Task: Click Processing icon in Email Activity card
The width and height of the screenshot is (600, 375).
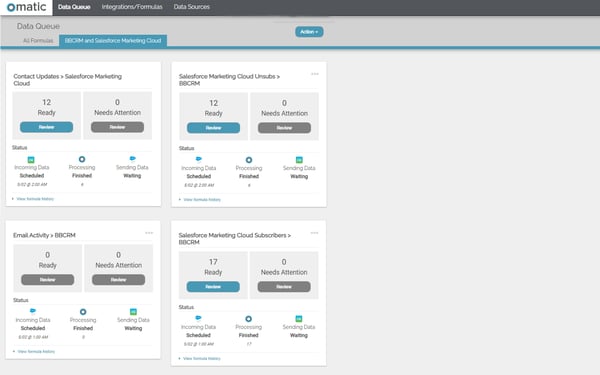Action: (83, 312)
